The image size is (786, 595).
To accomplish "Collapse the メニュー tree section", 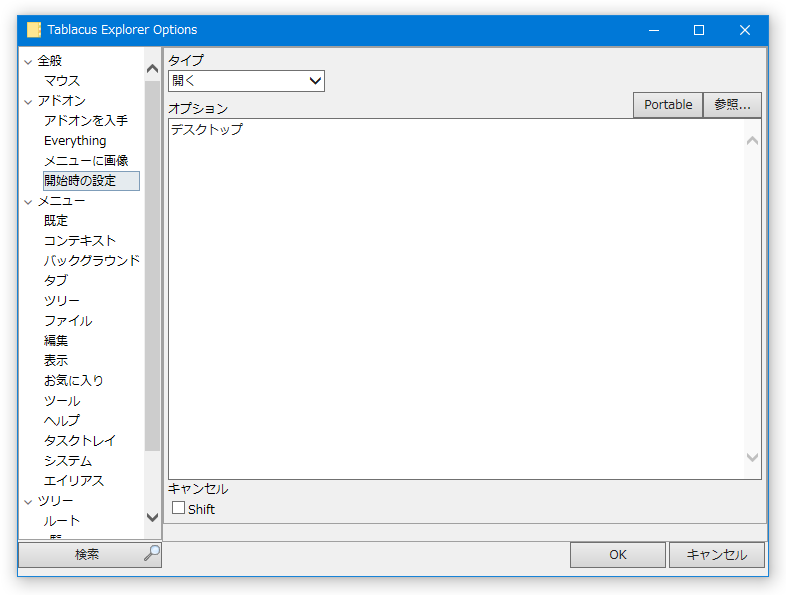I will 28,202.
